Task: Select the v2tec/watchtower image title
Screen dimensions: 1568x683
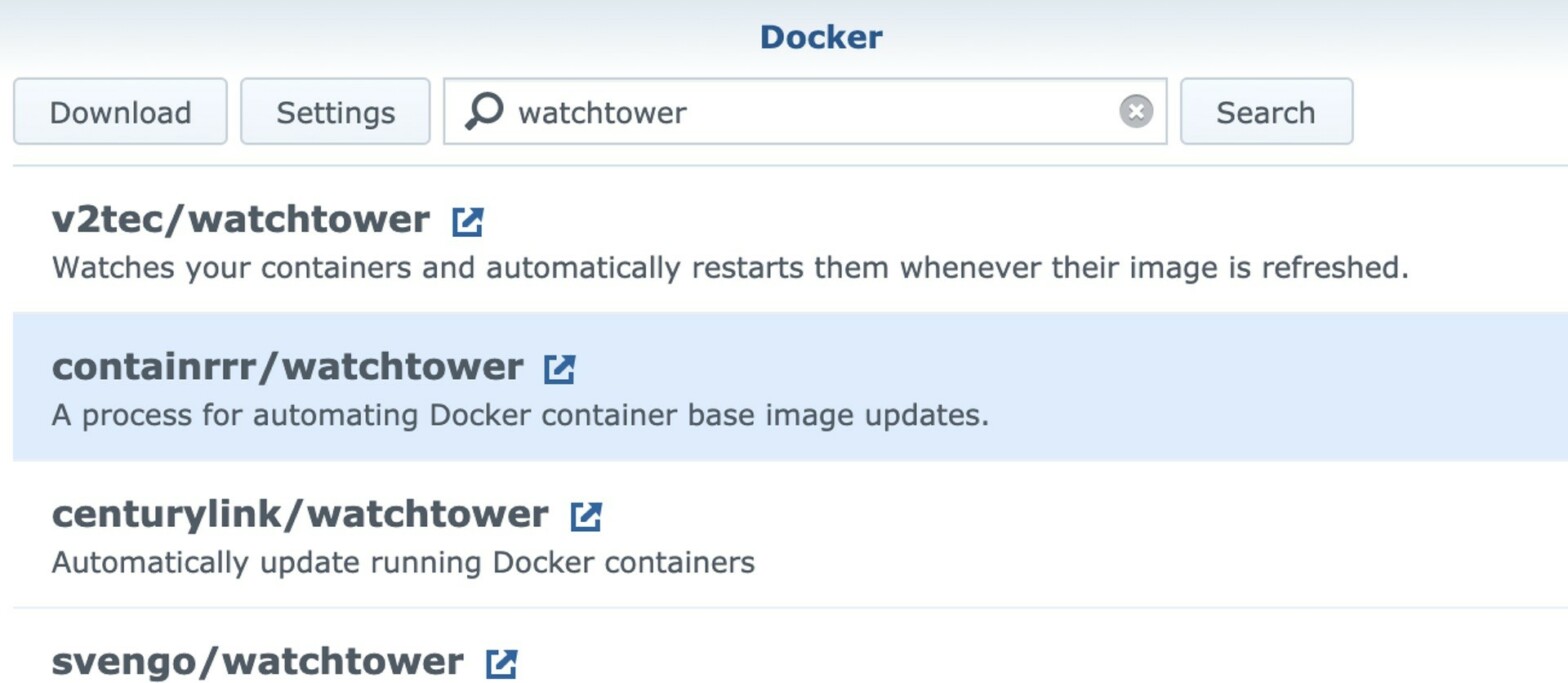Action: [241, 220]
